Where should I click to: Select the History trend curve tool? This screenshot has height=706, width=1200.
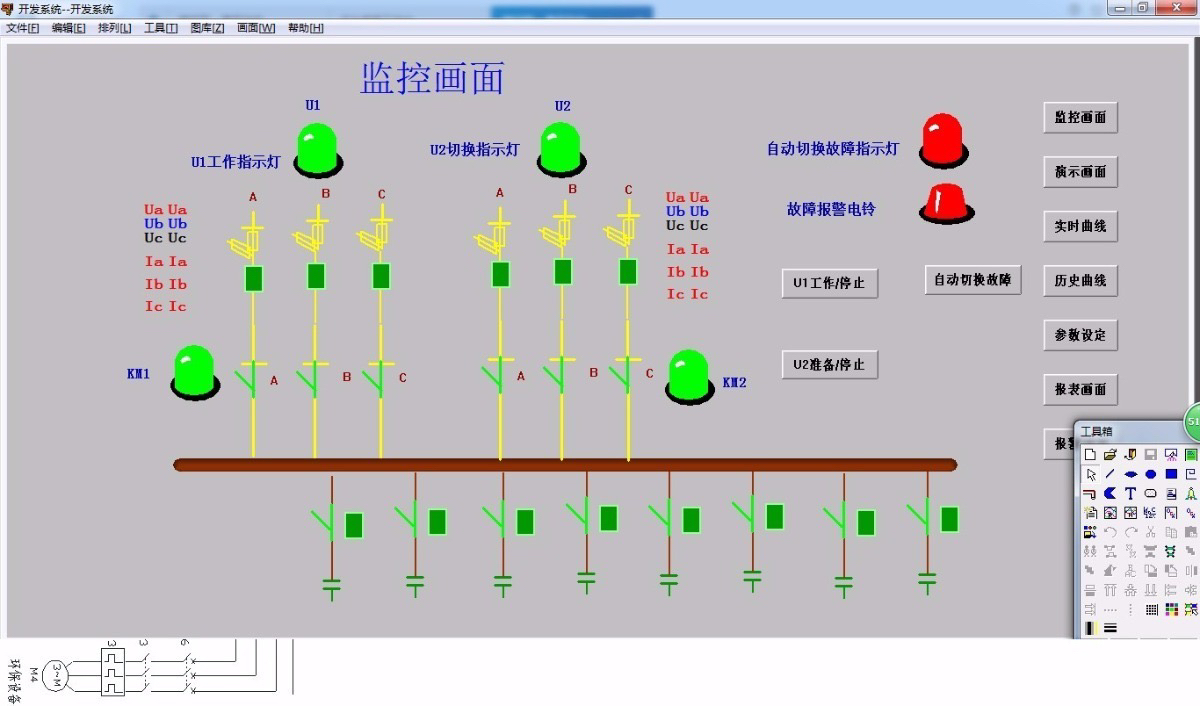point(1131,512)
